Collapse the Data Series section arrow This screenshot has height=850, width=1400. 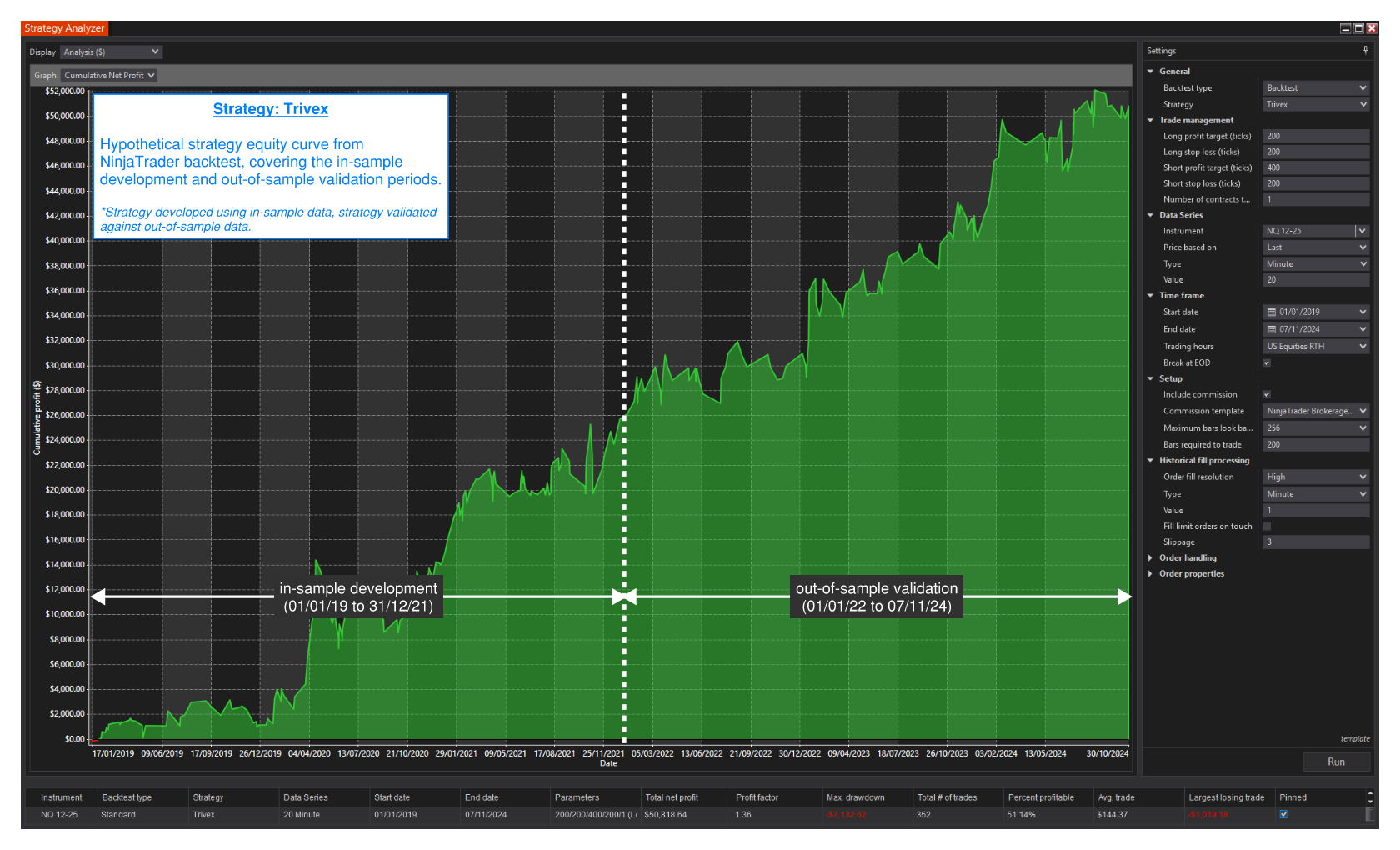[1151, 215]
